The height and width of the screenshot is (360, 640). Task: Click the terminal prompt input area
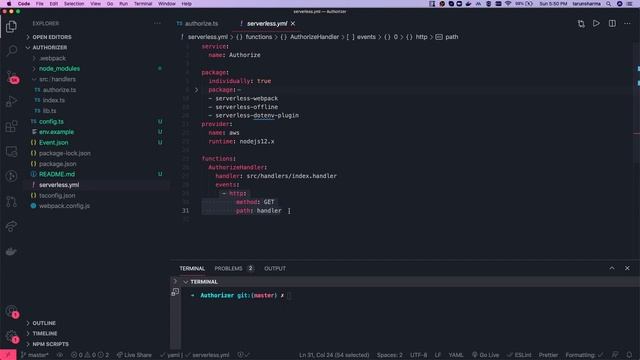[289, 296]
